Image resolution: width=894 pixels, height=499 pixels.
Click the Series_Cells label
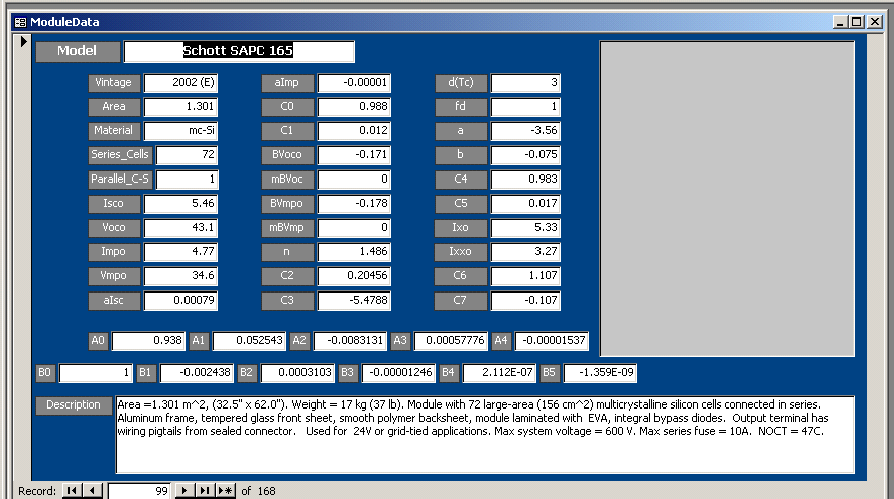[120, 155]
